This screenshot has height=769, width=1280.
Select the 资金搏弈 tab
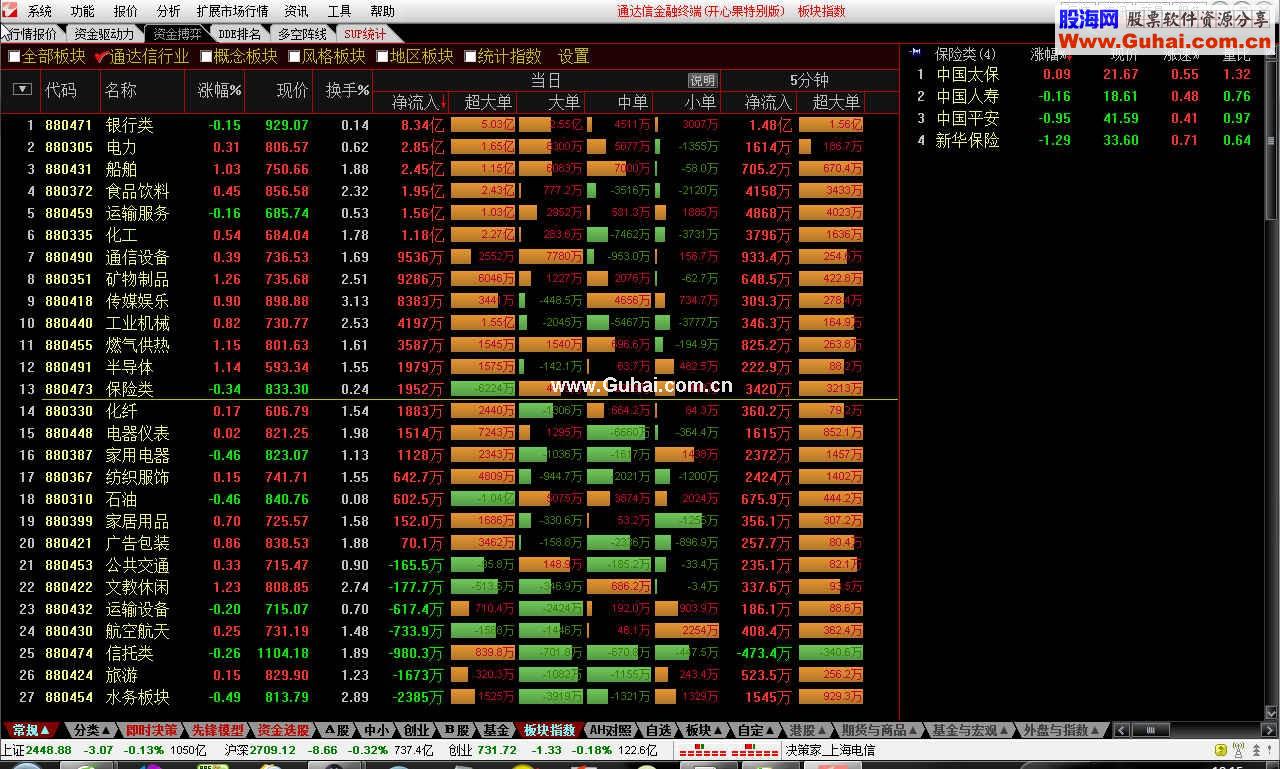[177, 34]
